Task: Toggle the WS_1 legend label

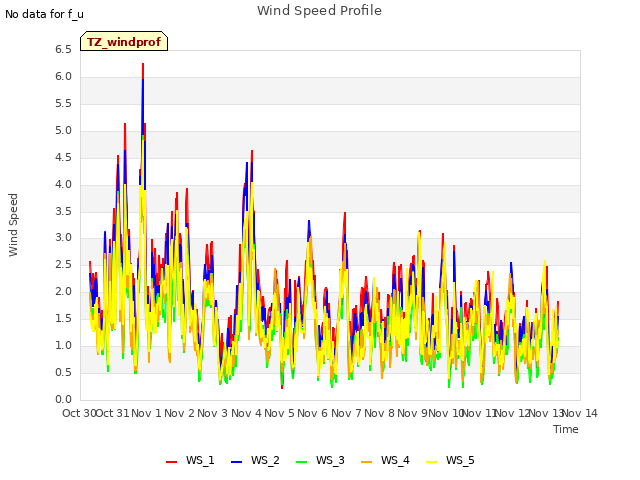Action: tap(200, 460)
